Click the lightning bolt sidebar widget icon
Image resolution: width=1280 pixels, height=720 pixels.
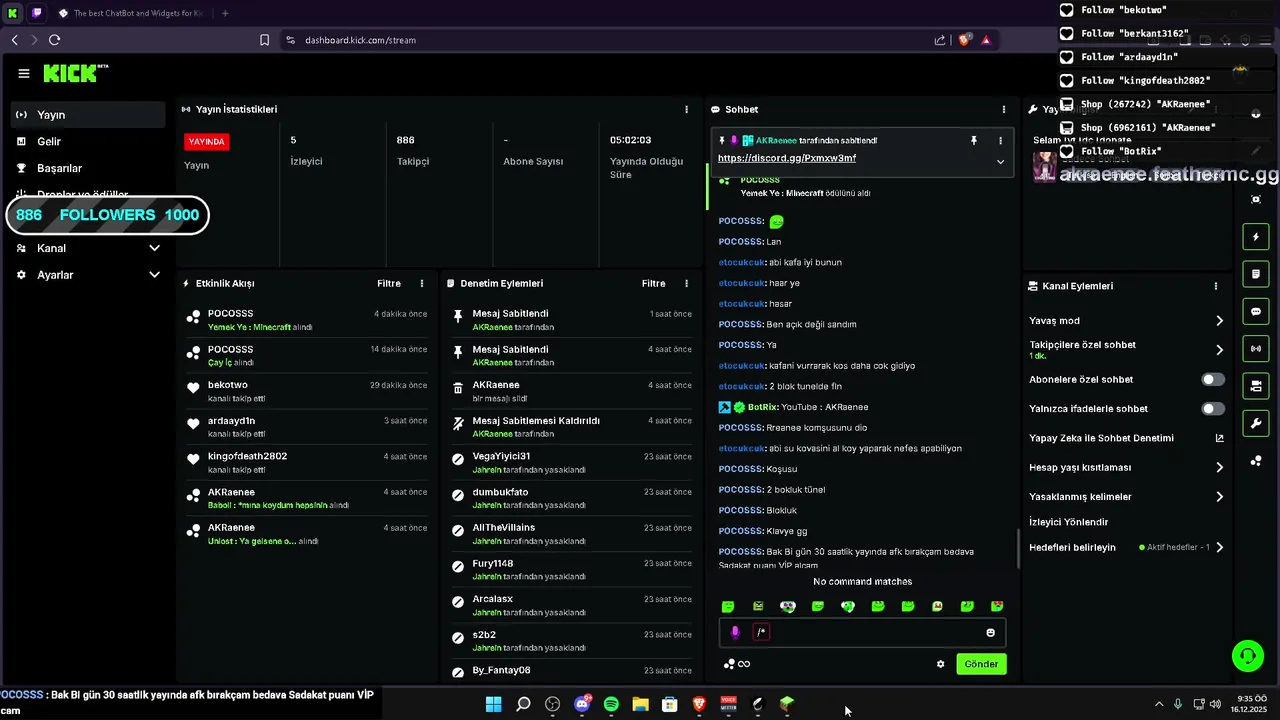coord(1256,237)
